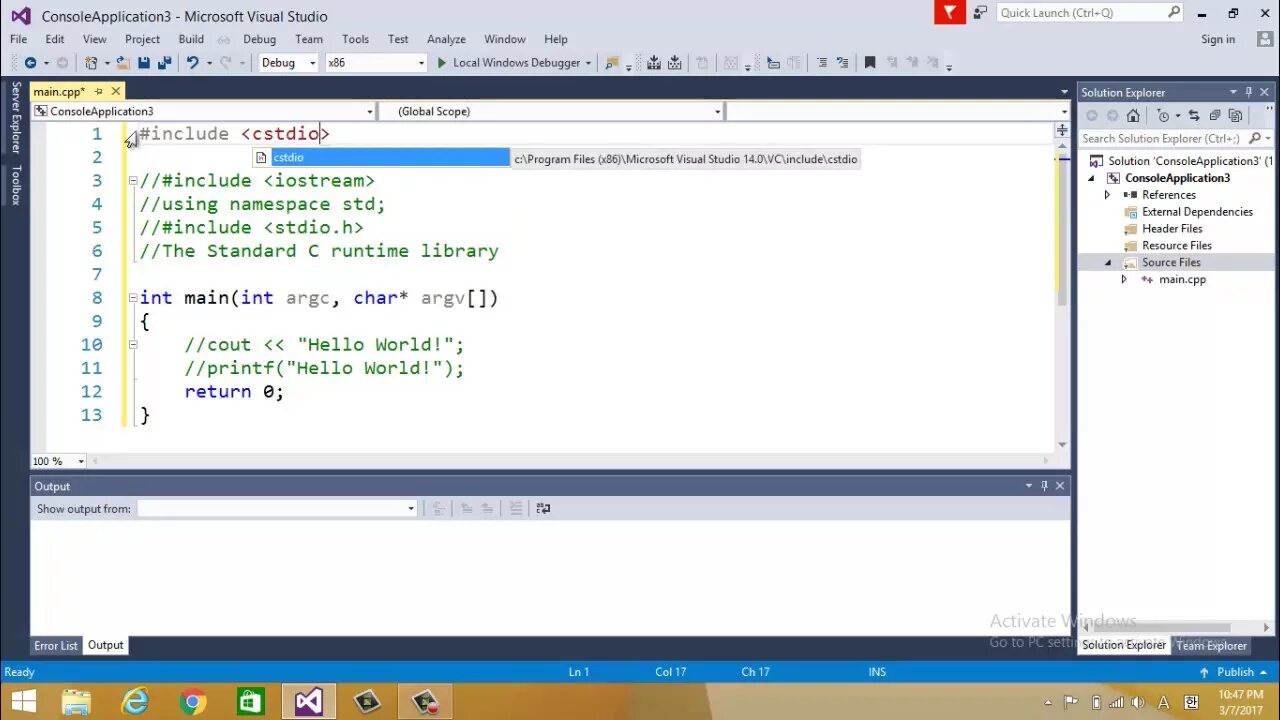Open the Show output from dropdown
The width and height of the screenshot is (1280, 720).
(x=410, y=509)
